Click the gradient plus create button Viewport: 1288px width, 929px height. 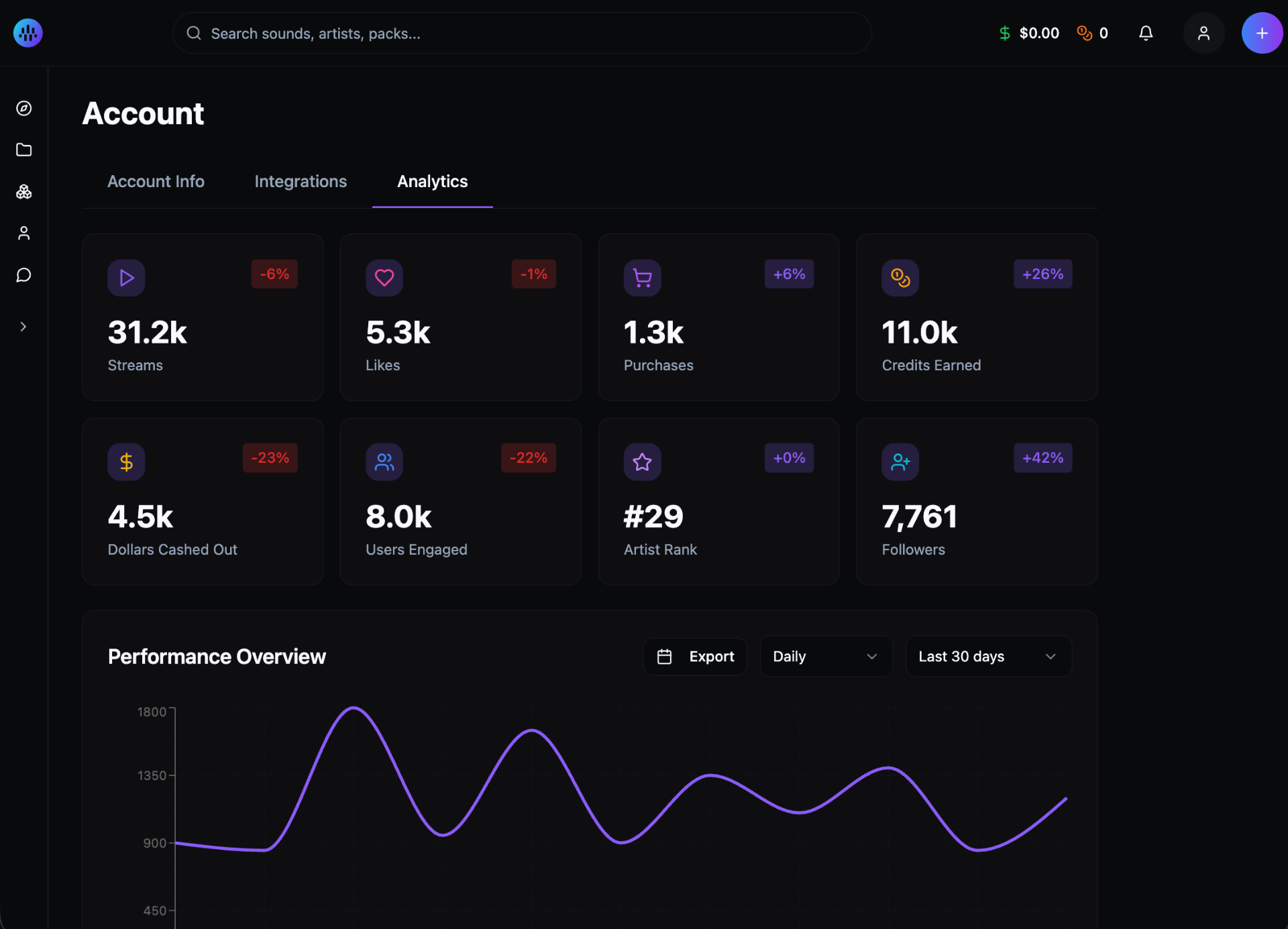coord(1261,33)
